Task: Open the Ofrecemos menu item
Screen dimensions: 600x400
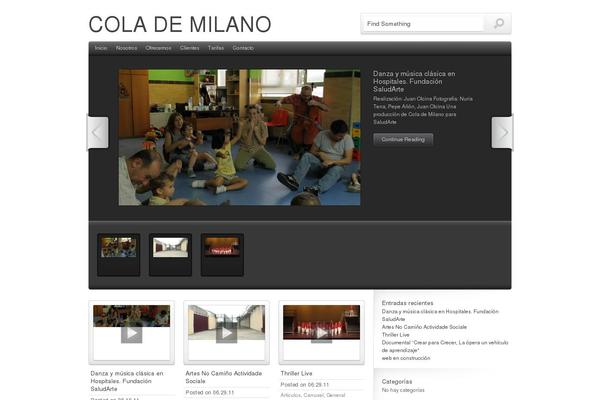Action: (158, 48)
